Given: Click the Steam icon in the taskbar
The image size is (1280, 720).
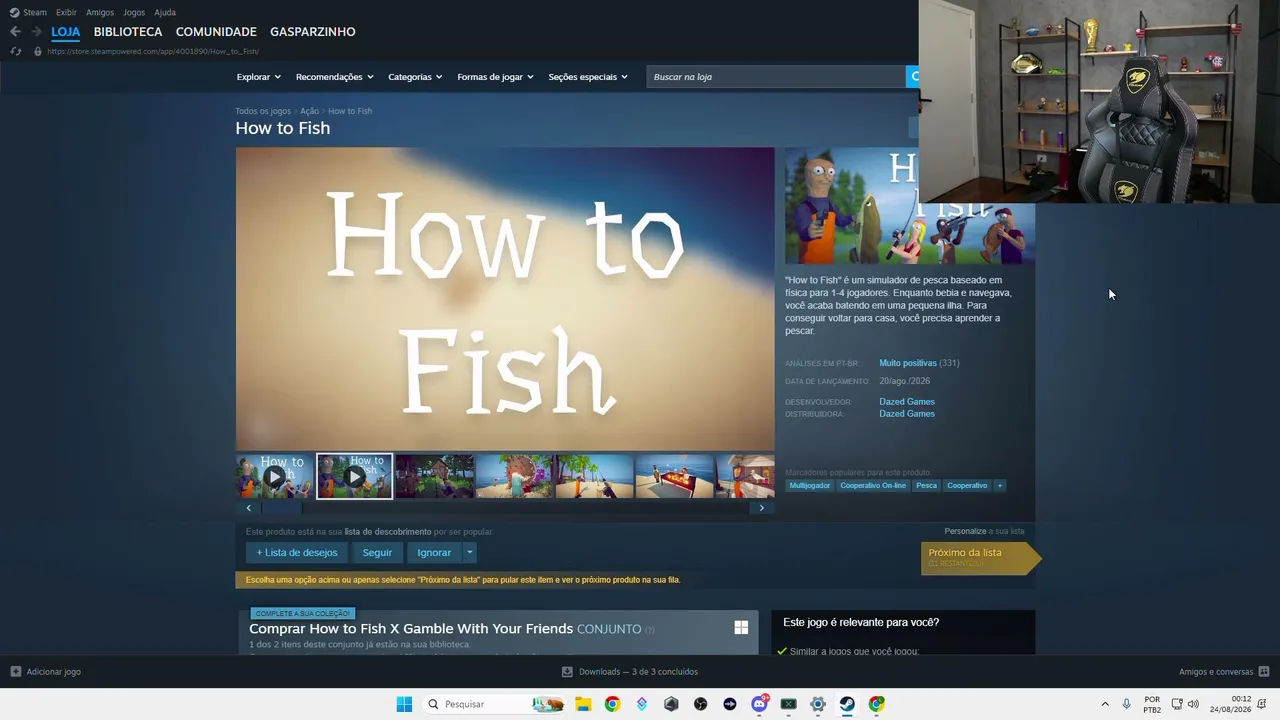Looking at the screenshot, I should tap(847, 704).
